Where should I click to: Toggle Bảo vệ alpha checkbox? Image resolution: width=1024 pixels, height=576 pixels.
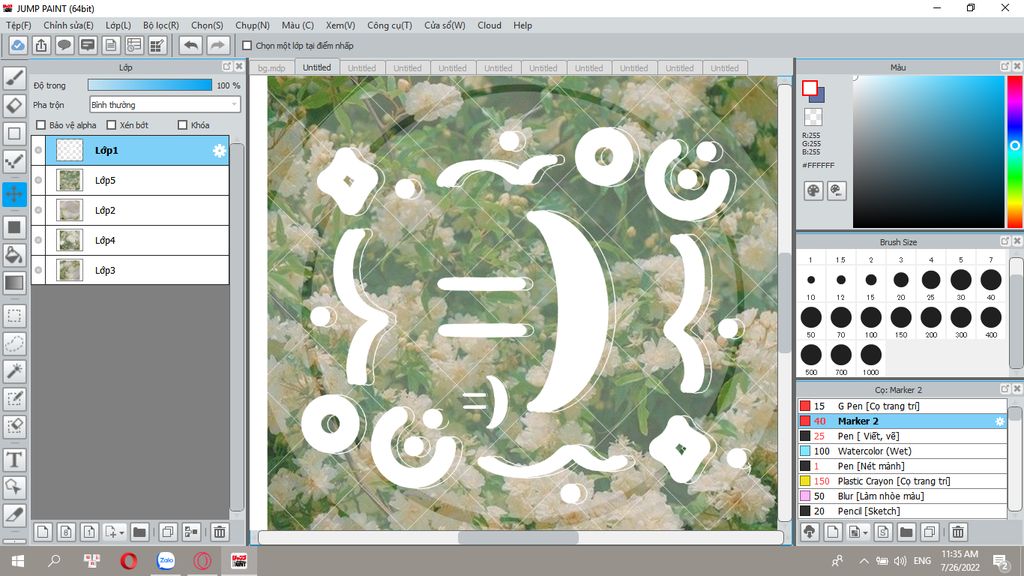click(x=41, y=125)
